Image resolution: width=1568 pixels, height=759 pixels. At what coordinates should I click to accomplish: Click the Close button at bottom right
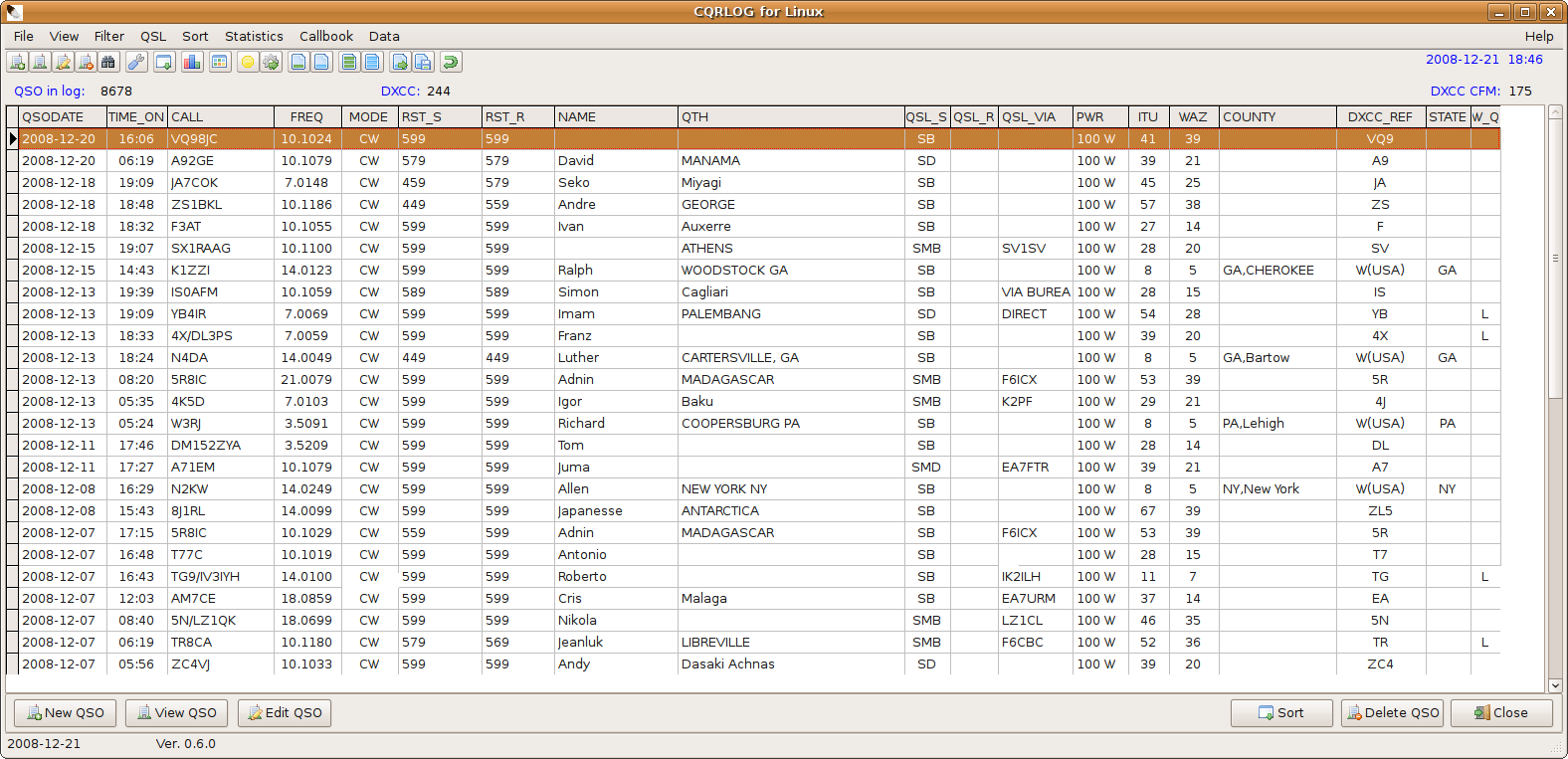pos(1501,713)
